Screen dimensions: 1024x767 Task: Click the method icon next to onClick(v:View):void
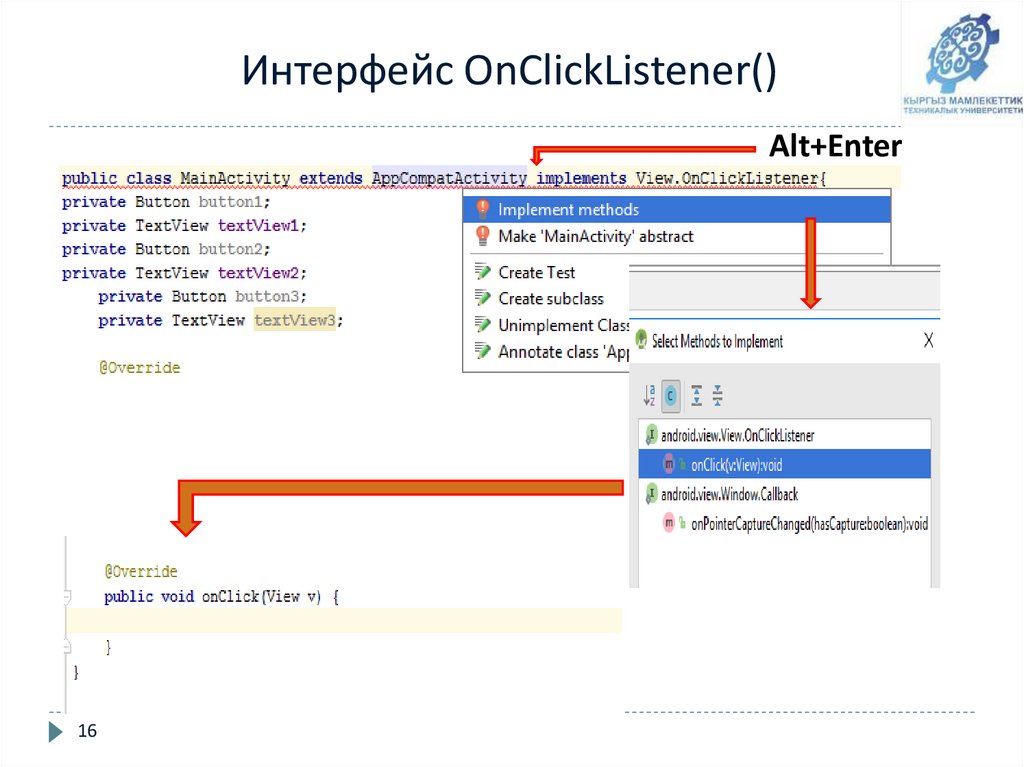click(668, 464)
